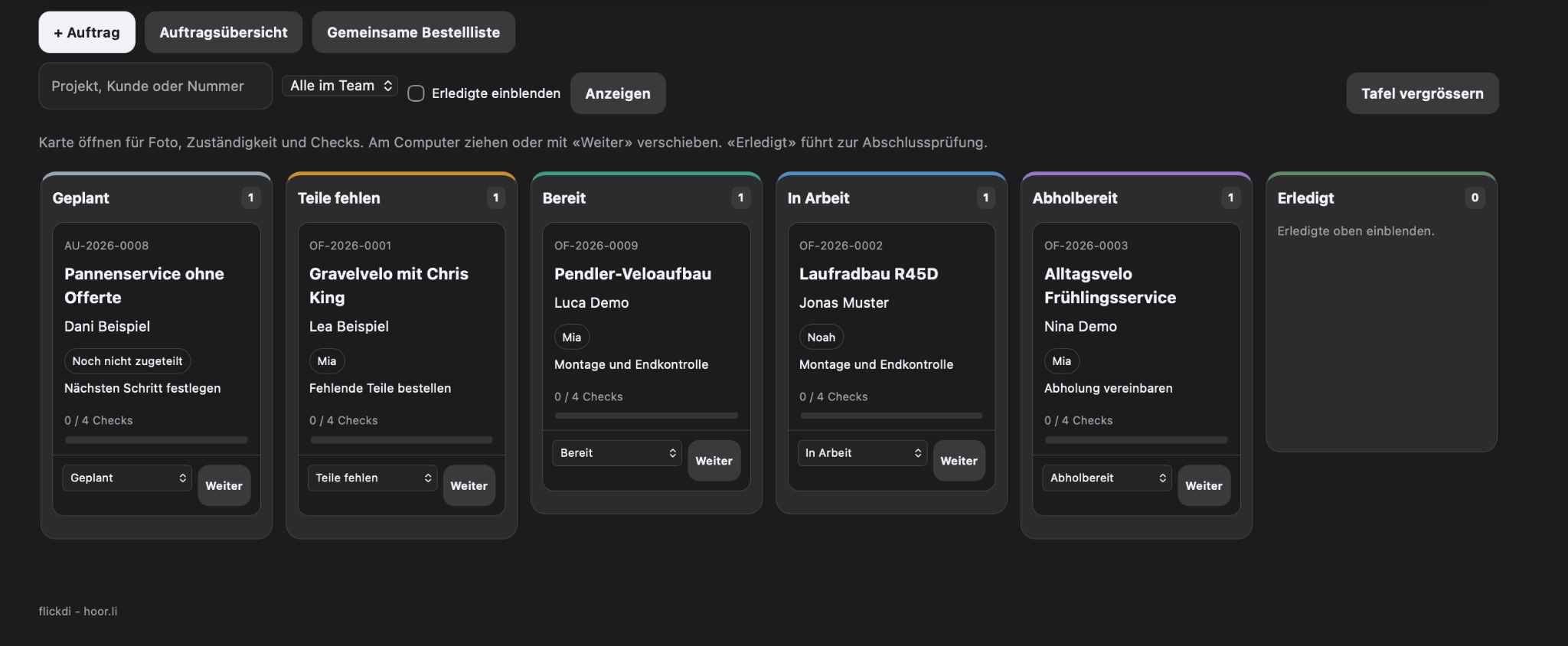The height and width of the screenshot is (646, 1568).
Task: Click the count badge in the Erledigt column
Action: pos(1475,198)
